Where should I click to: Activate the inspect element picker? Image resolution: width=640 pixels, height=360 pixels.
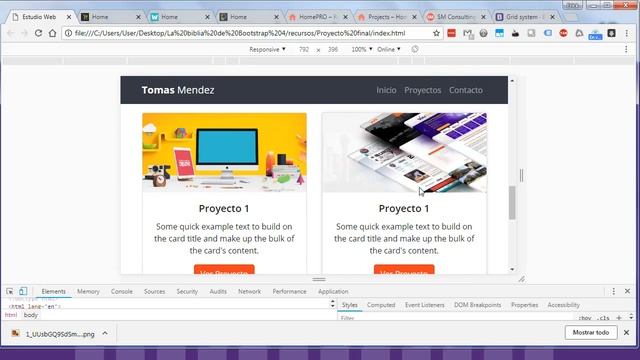click(x=9, y=291)
